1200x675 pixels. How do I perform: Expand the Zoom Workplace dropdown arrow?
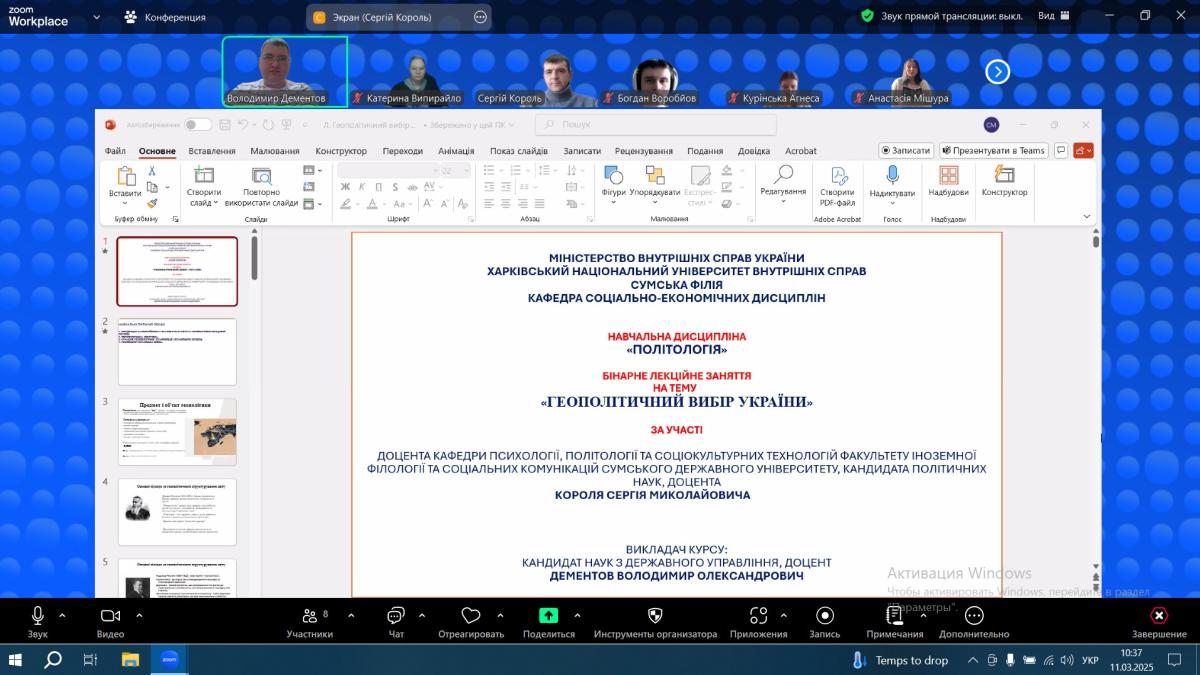pos(96,17)
